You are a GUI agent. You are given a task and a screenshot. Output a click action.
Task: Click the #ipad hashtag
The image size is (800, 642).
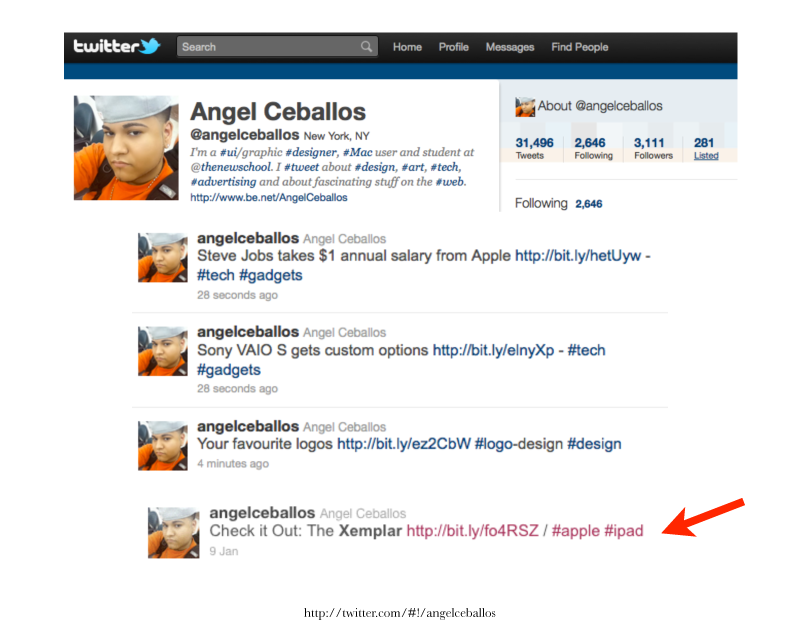click(x=623, y=531)
